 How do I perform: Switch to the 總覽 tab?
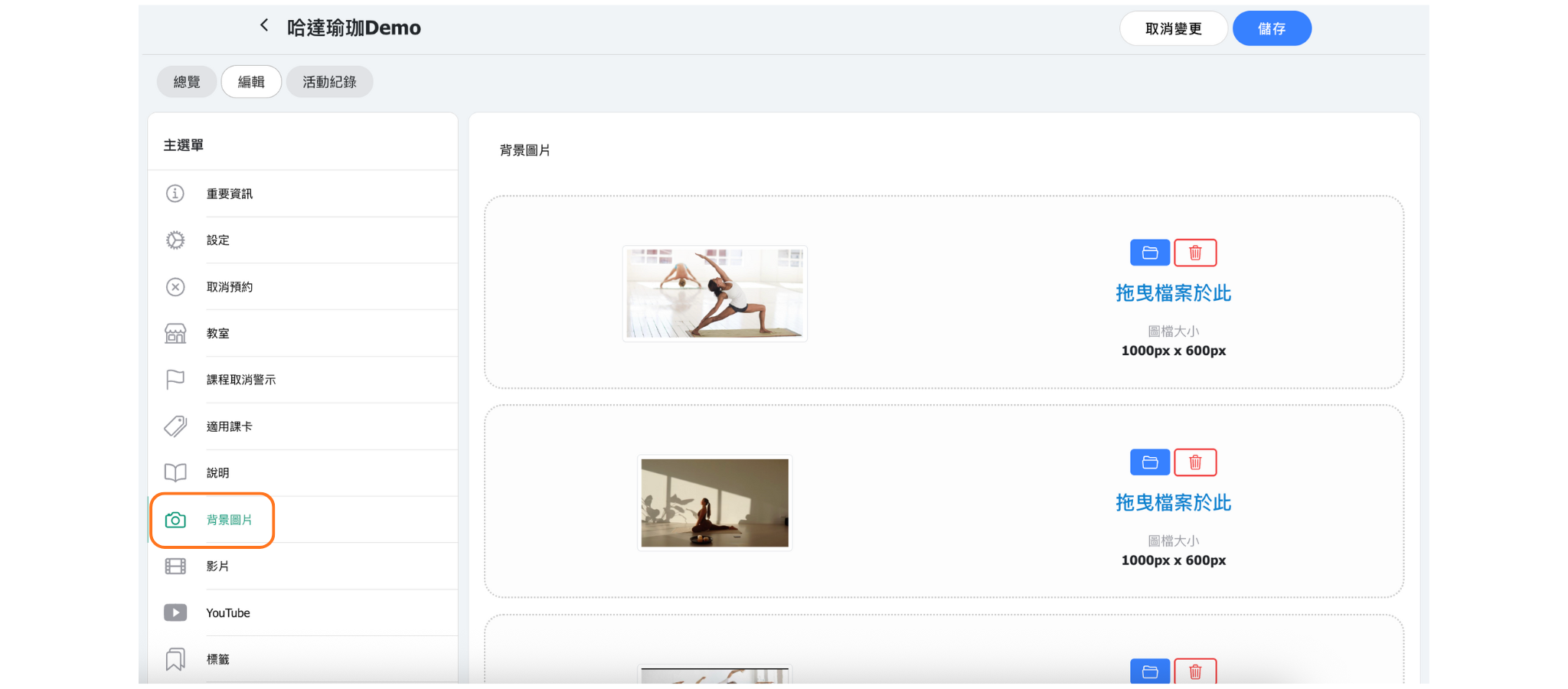click(x=187, y=82)
